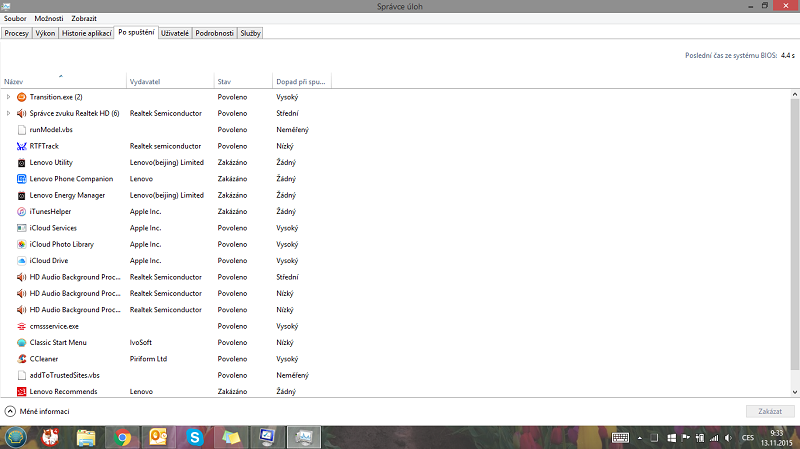This screenshot has width=800, height=449.
Task: Open the Služby tab
Action: 250,33
